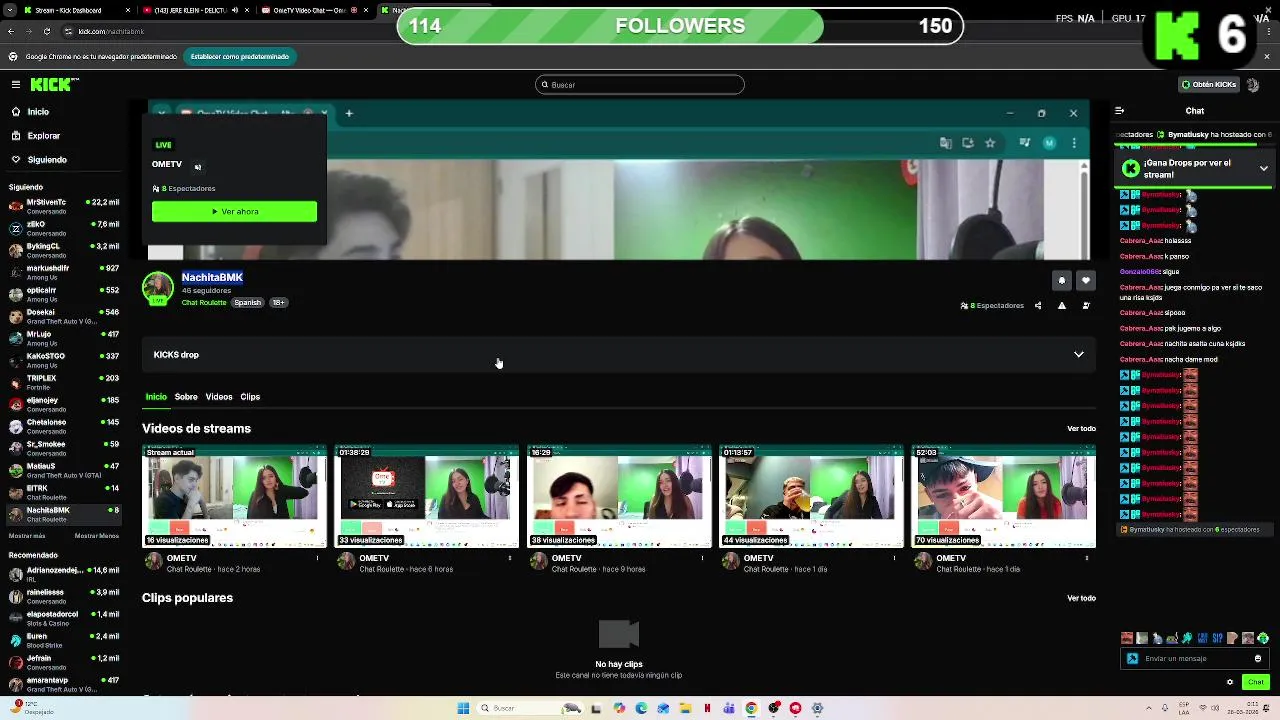1280x720 pixels.
Task: Open the 52:03 video thumbnail
Action: pyautogui.click(x=1004, y=497)
